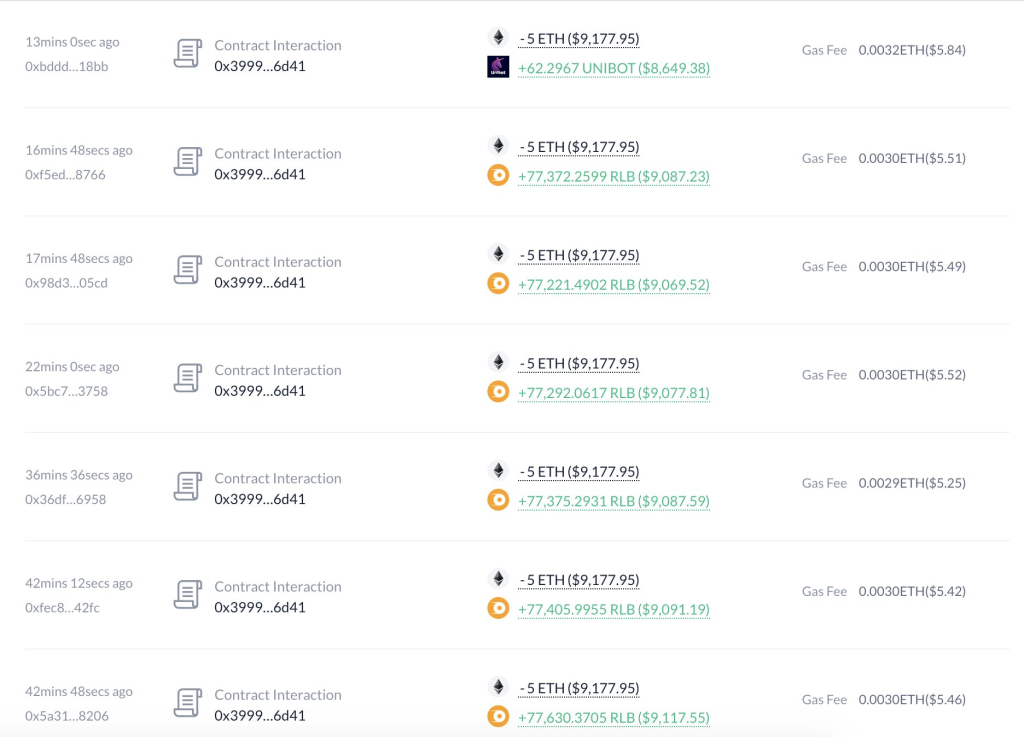The height and width of the screenshot is (737, 1024).
Task: Click the contract scroll icon for 0xbddd...18bb
Action: [x=187, y=54]
